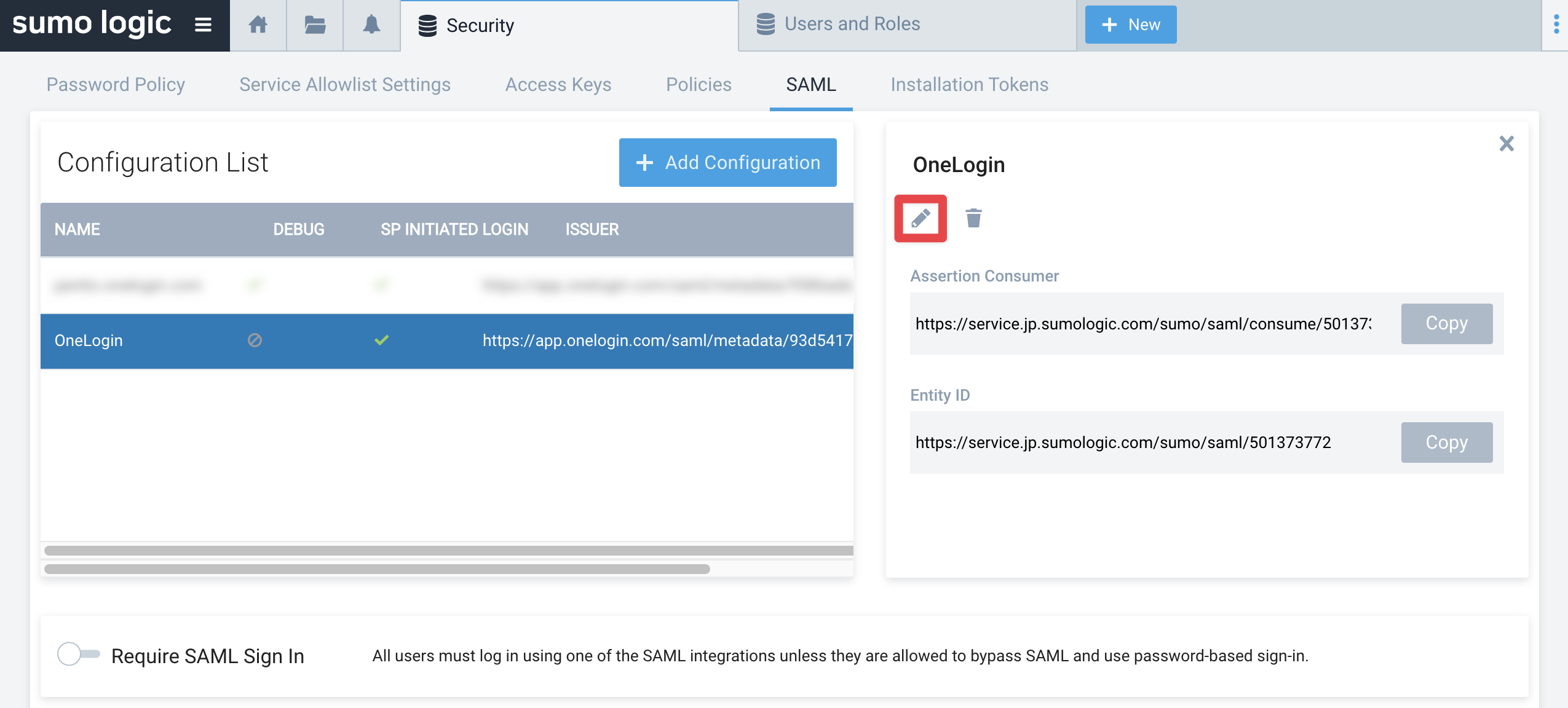Click the Assertion Consumer URL field
The image size is (1568, 708).
[x=1143, y=323]
